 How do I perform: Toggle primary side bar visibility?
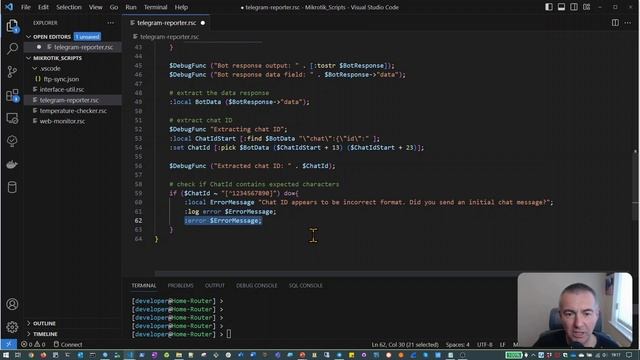[549, 7]
